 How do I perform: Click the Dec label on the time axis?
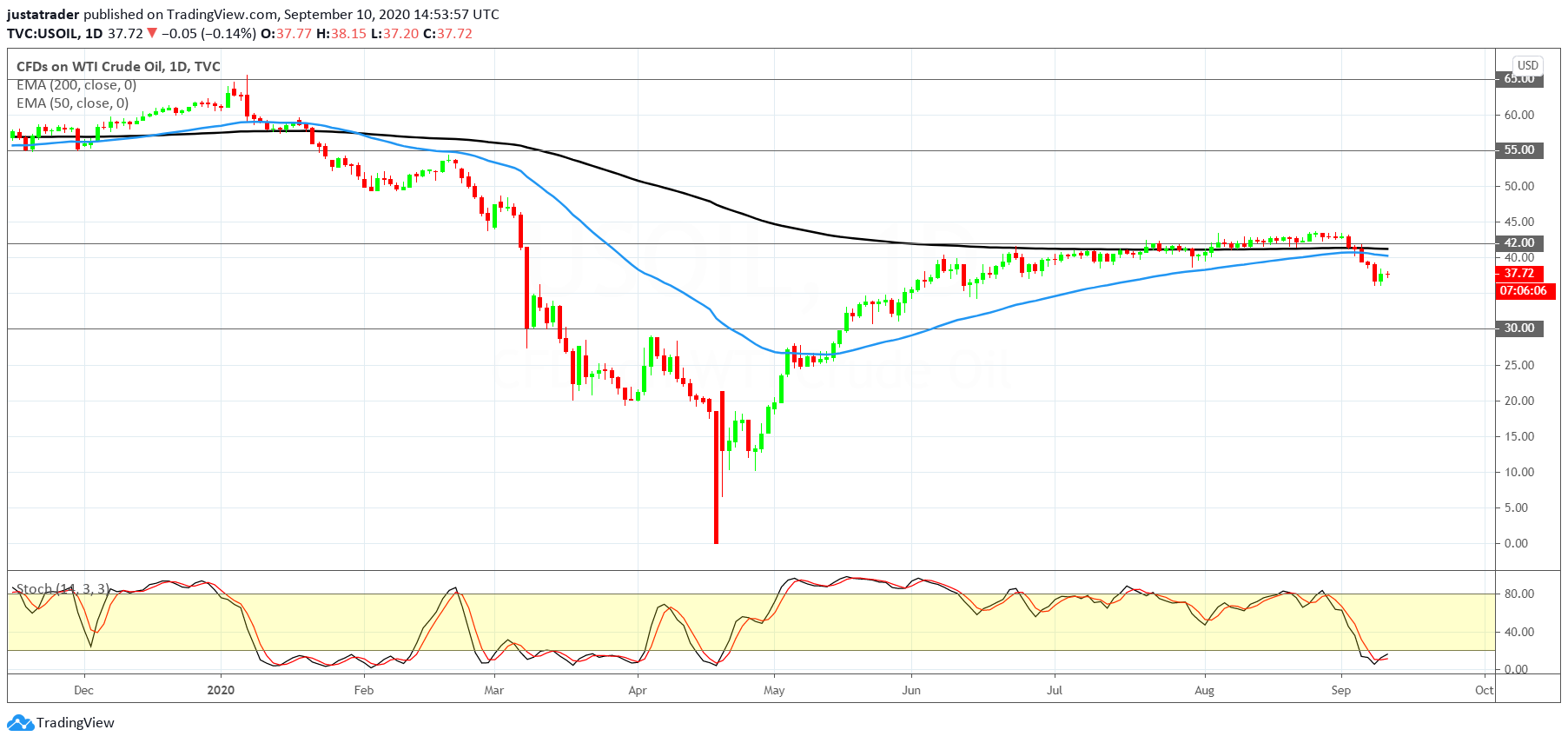tap(83, 691)
